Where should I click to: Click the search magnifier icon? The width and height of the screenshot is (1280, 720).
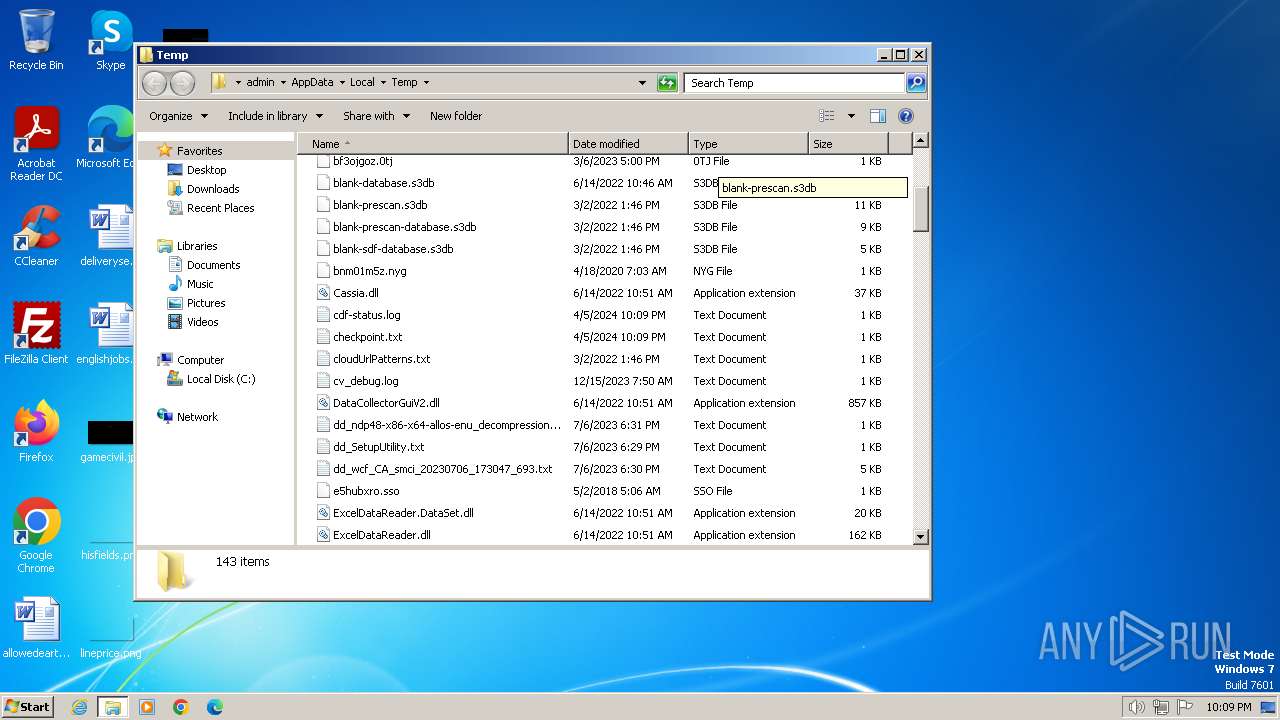915,83
